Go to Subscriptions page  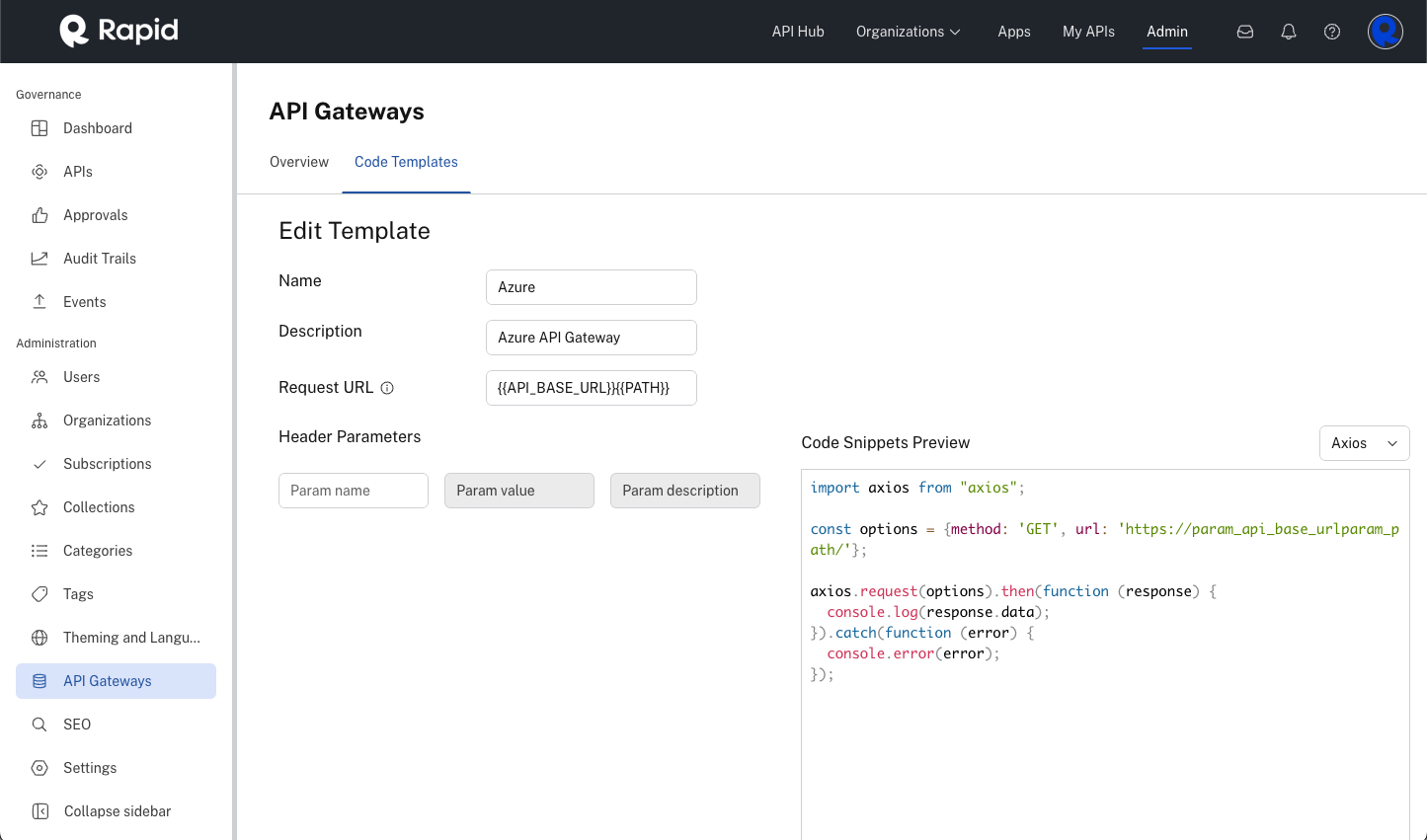coord(108,464)
